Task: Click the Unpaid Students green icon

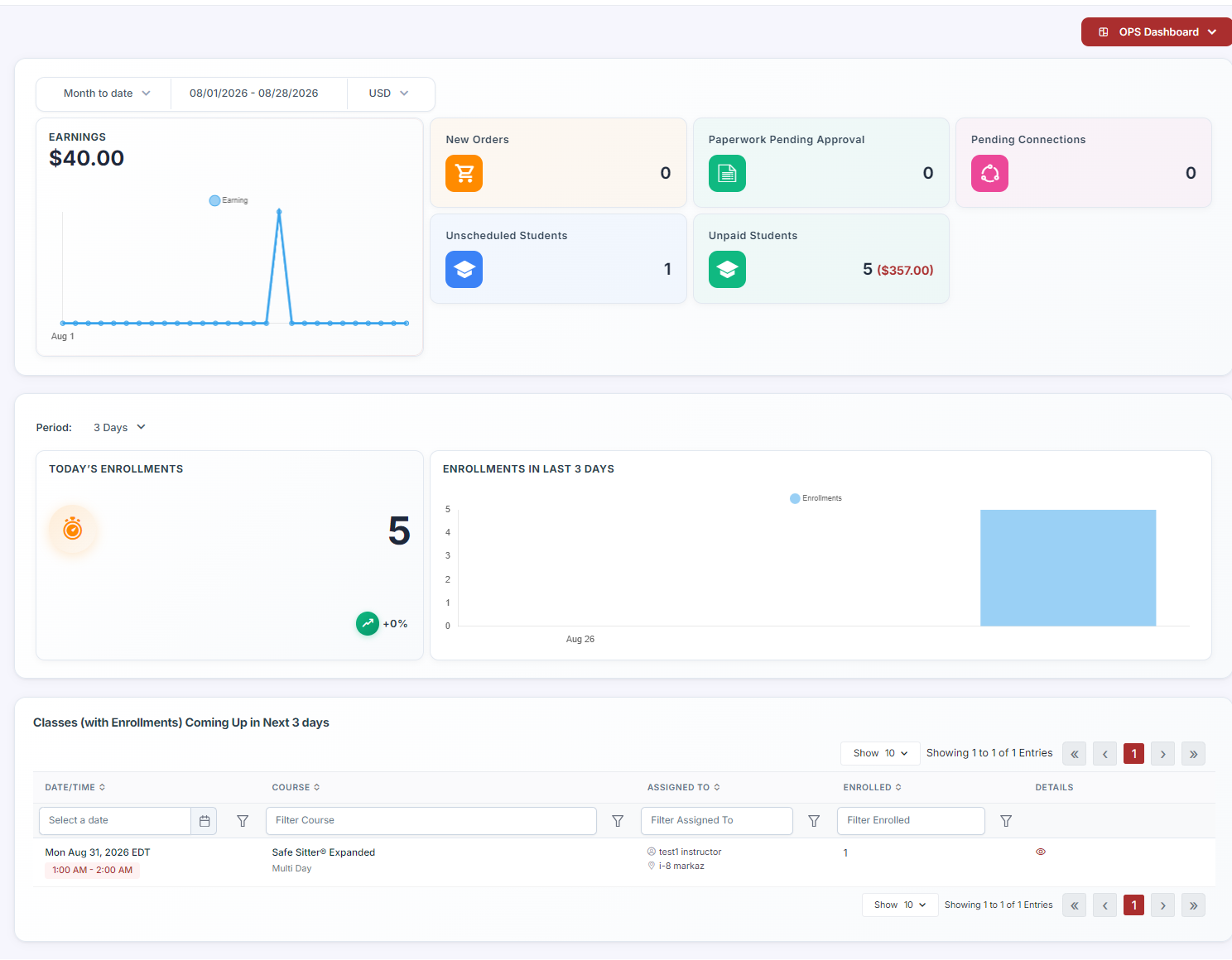Action: [727, 270]
